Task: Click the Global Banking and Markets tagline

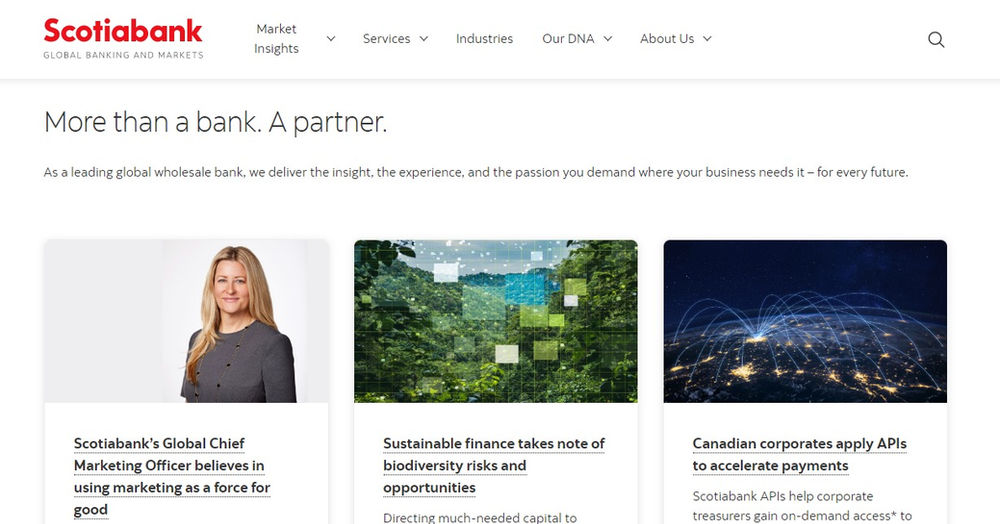Action: click(x=123, y=55)
